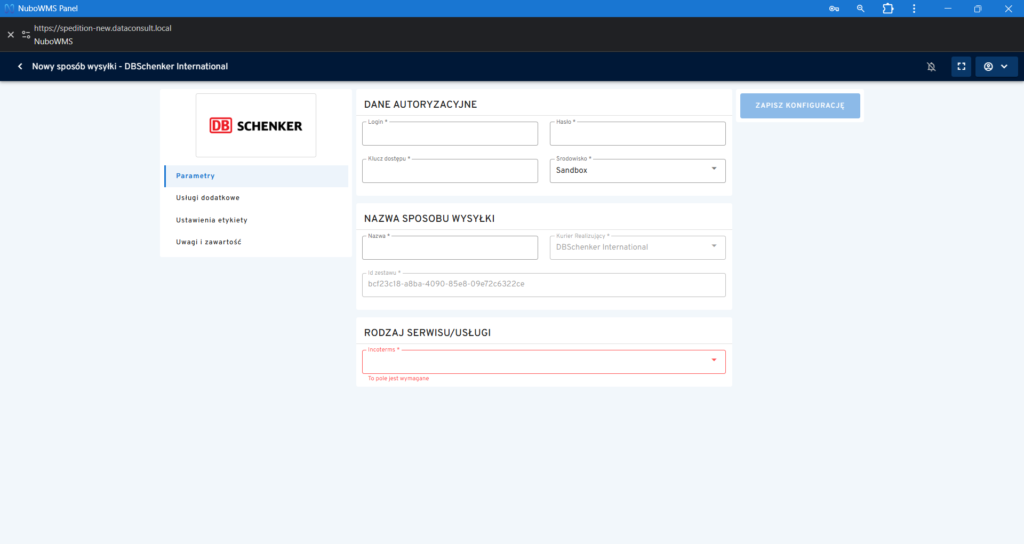The width and height of the screenshot is (1024, 544).
Task: Focus the Klucz dostępu input field
Action: point(450,171)
